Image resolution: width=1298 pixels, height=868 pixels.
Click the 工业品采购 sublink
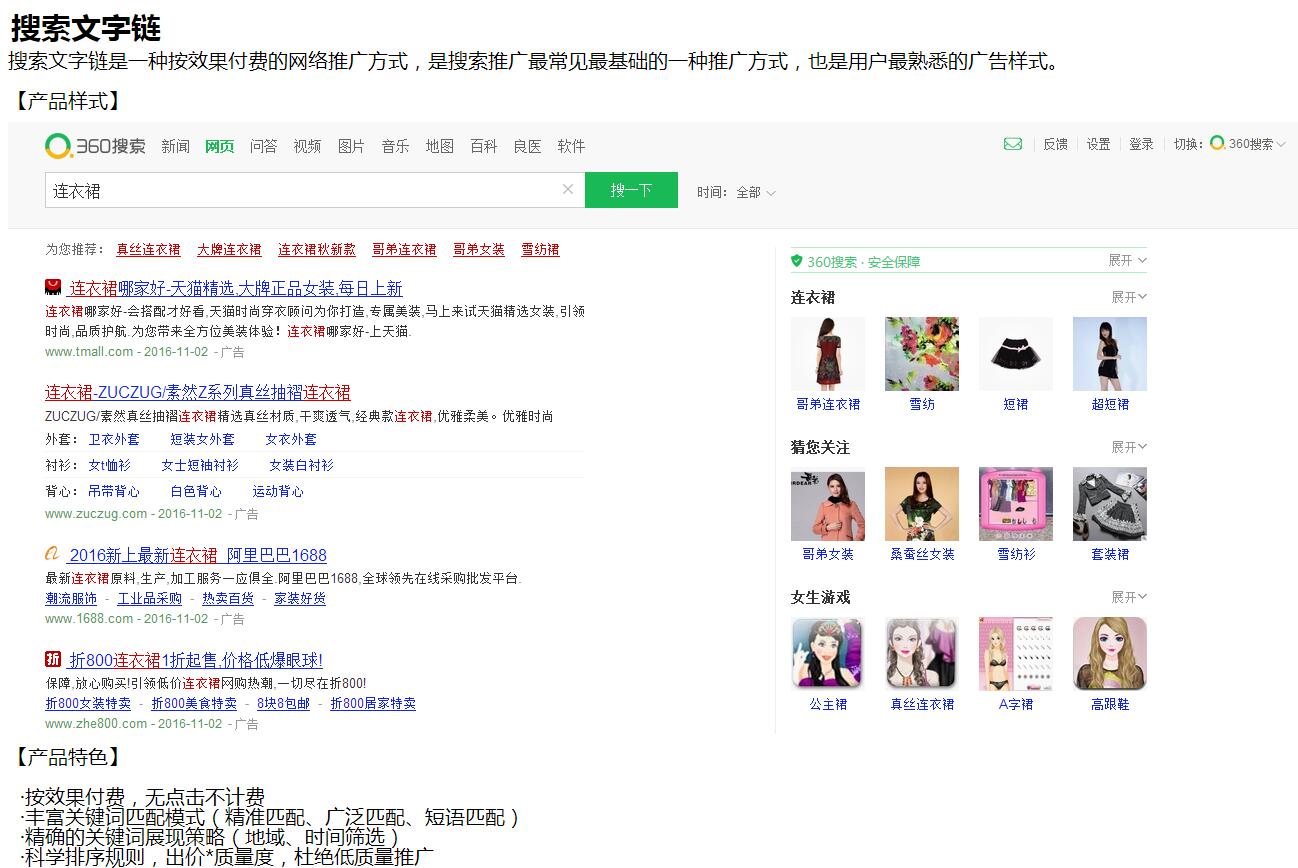tap(150, 598)
